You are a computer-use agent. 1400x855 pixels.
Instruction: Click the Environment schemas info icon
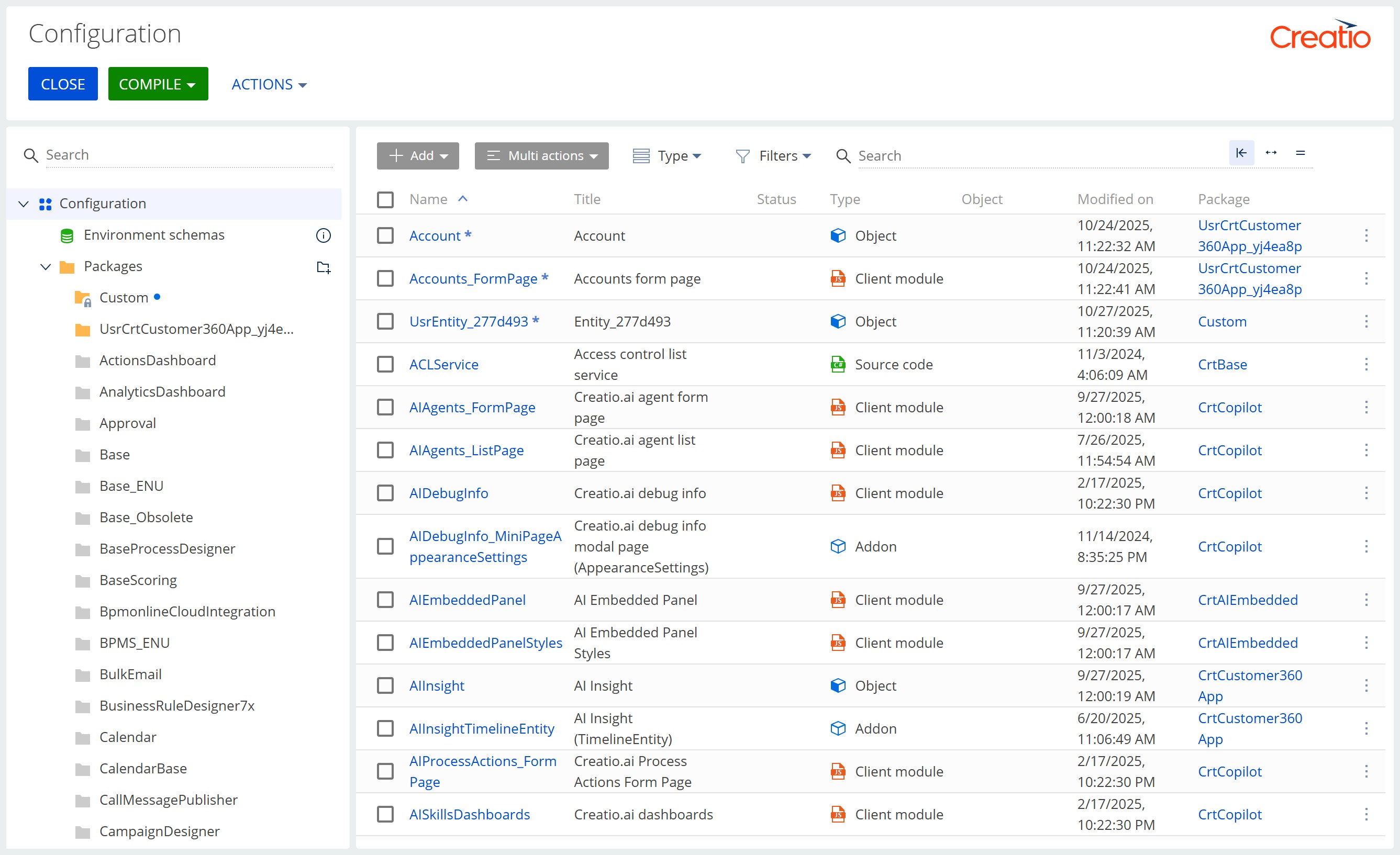(323, 235)
